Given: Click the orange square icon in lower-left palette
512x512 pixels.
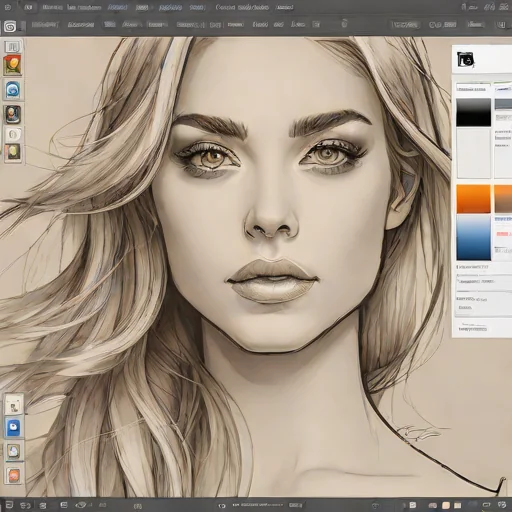Looking at the screenshot, I should (14, 475).
